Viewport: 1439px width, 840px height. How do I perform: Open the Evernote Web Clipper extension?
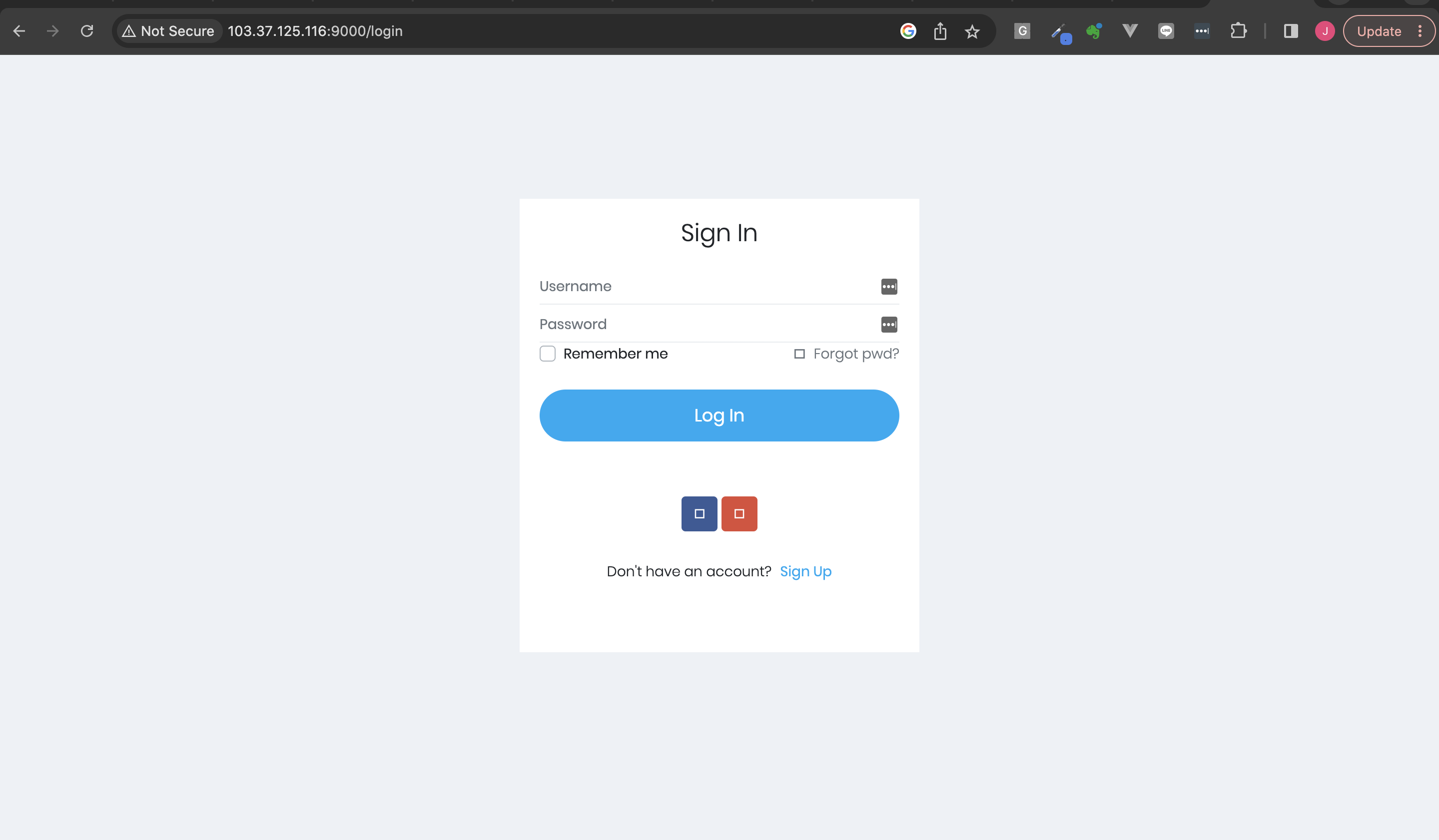pyautogui.click(x=1094, y=31)
